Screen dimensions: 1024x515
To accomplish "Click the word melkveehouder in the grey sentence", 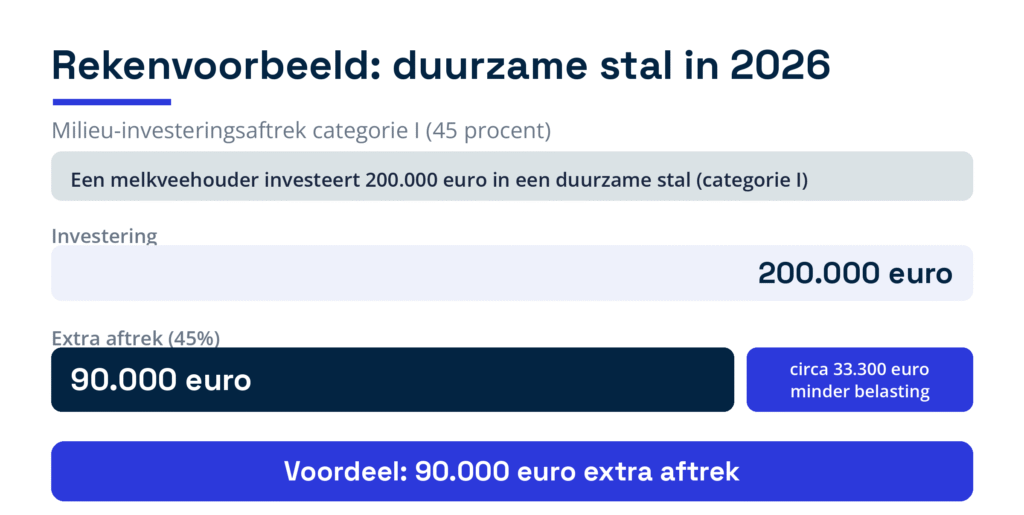I will point(185,179).
